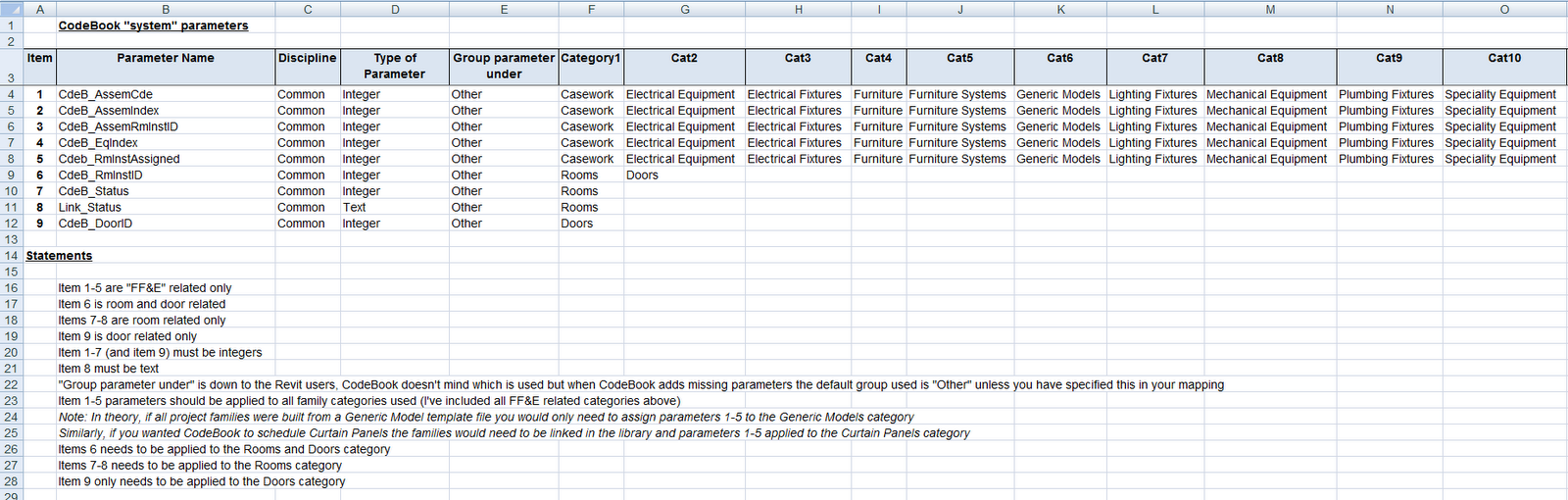Select row header 22
Screen dimensions: 1568x500
tap(11, 384)
